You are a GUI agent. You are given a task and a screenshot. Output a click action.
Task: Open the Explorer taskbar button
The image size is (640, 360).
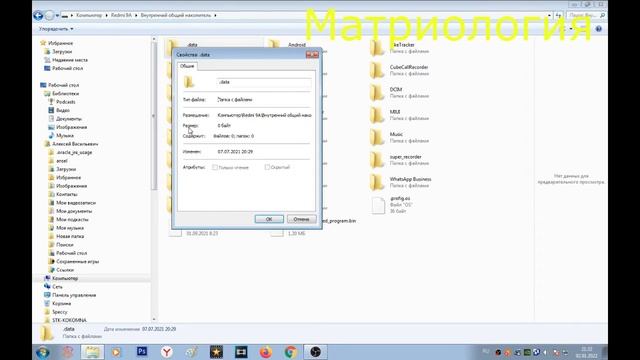point(92,351)
